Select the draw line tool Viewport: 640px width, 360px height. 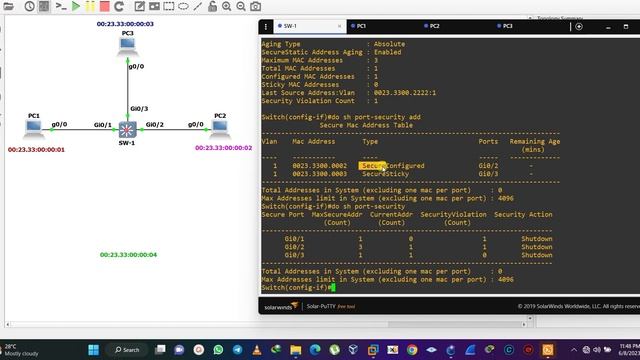tap(198, 6)
